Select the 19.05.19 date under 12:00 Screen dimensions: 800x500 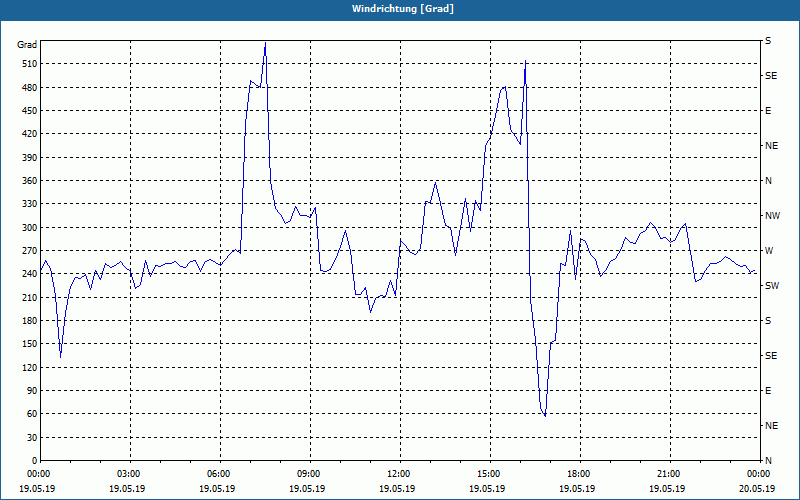point(397,488)
